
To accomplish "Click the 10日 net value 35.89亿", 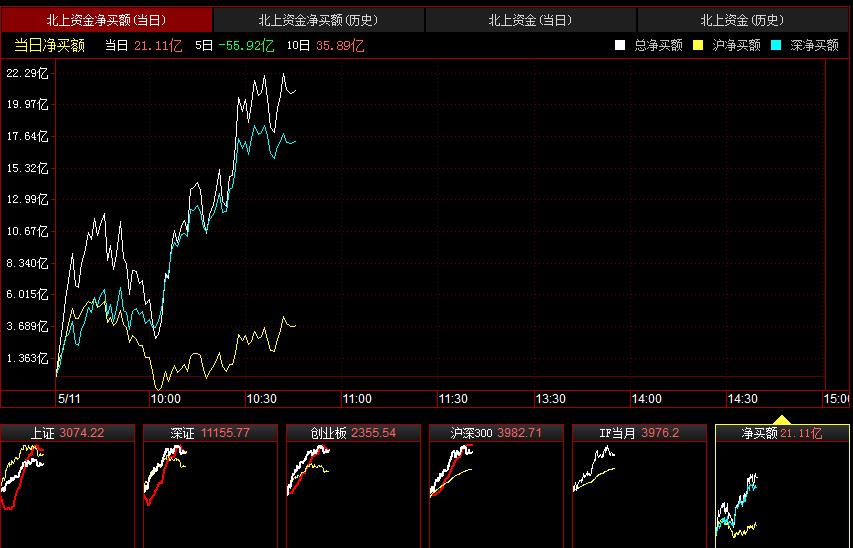I will click(339, 45).
